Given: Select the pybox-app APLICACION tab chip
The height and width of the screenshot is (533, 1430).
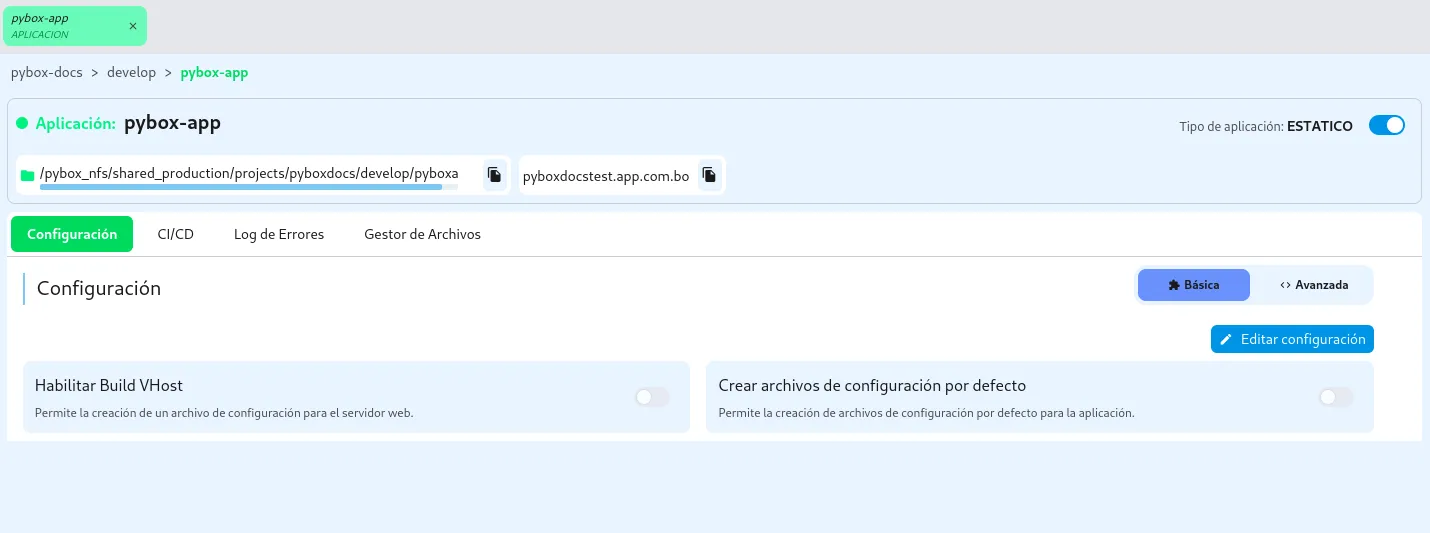Looking at the screenshot, I should tap(75, 26).
